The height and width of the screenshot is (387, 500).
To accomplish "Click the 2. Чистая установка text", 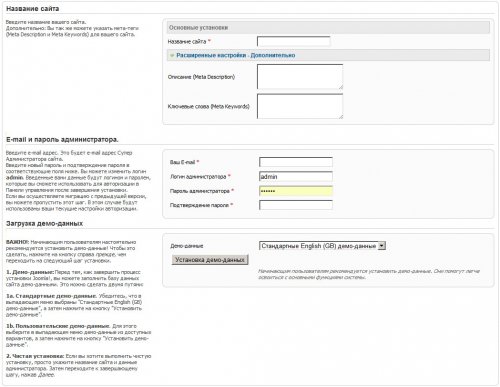I will click(x=35, y=356).
